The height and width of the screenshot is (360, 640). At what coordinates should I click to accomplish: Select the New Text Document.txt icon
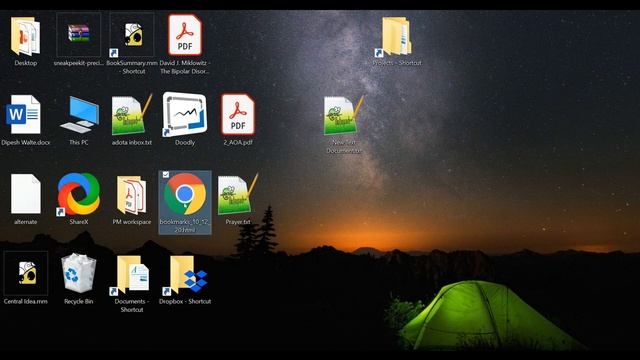(x=344, y=115)
